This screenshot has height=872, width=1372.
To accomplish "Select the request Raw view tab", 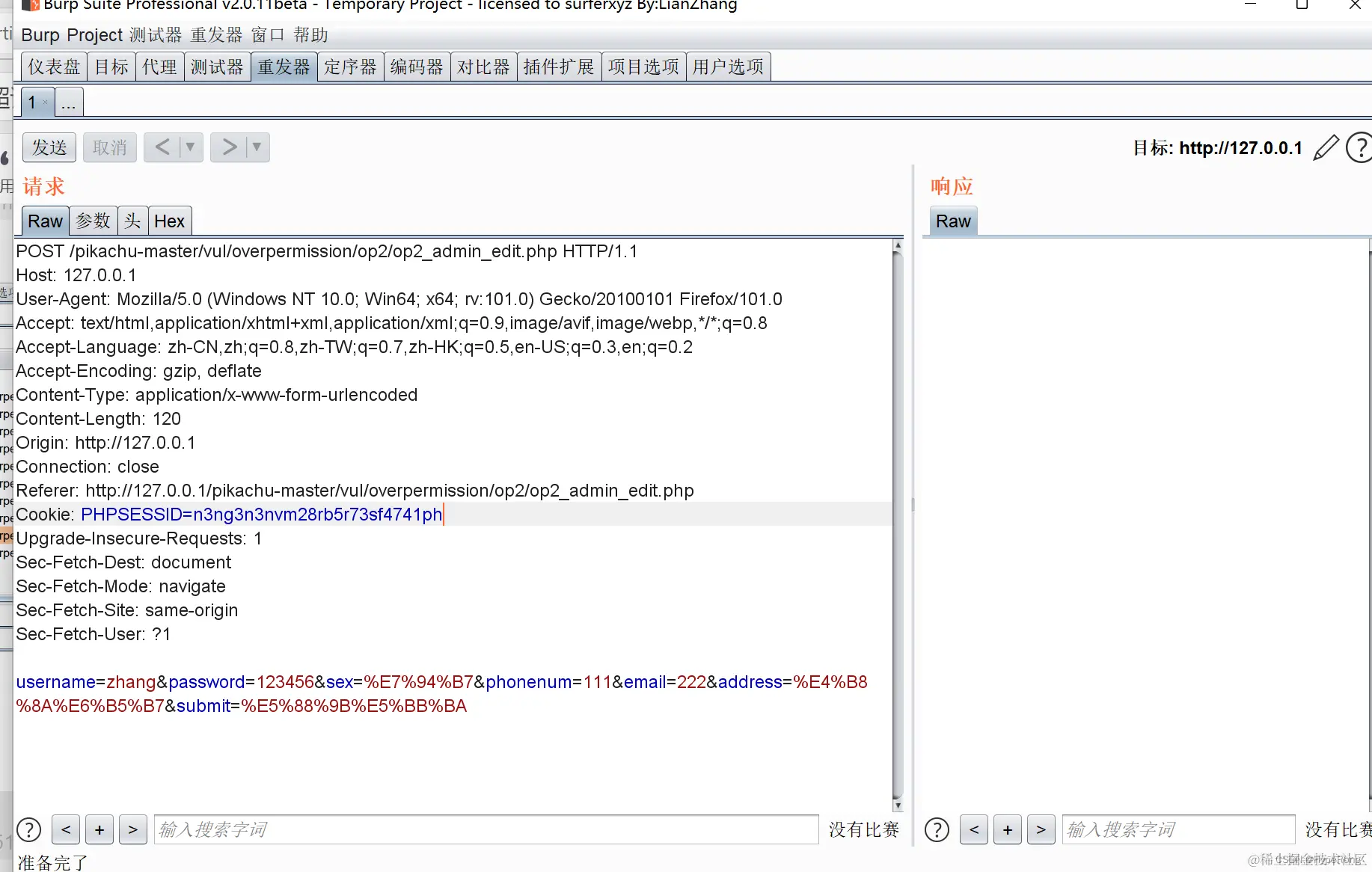I will [45, 221].
